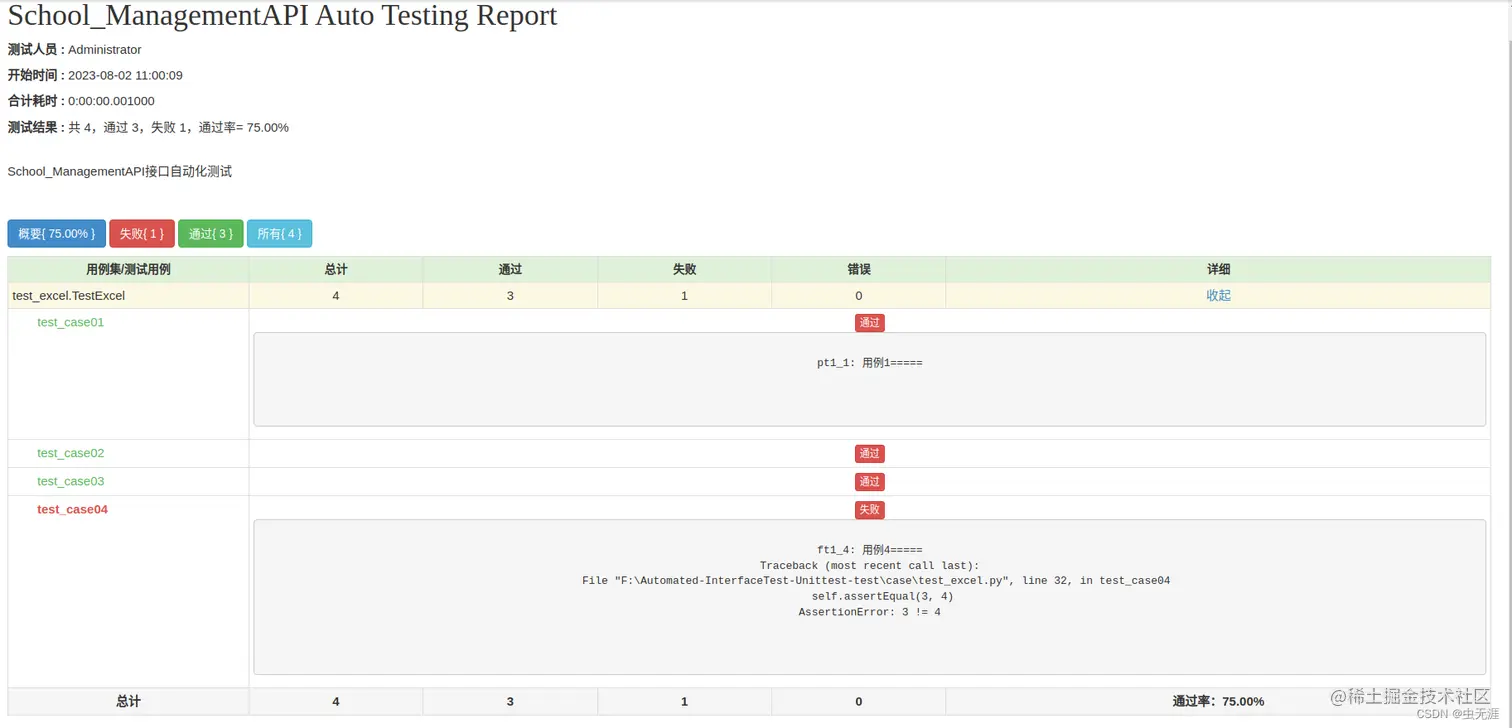Select the report title heading
Image resolution: width=1512 pixels, height=728 pixels.
[283, 16]
